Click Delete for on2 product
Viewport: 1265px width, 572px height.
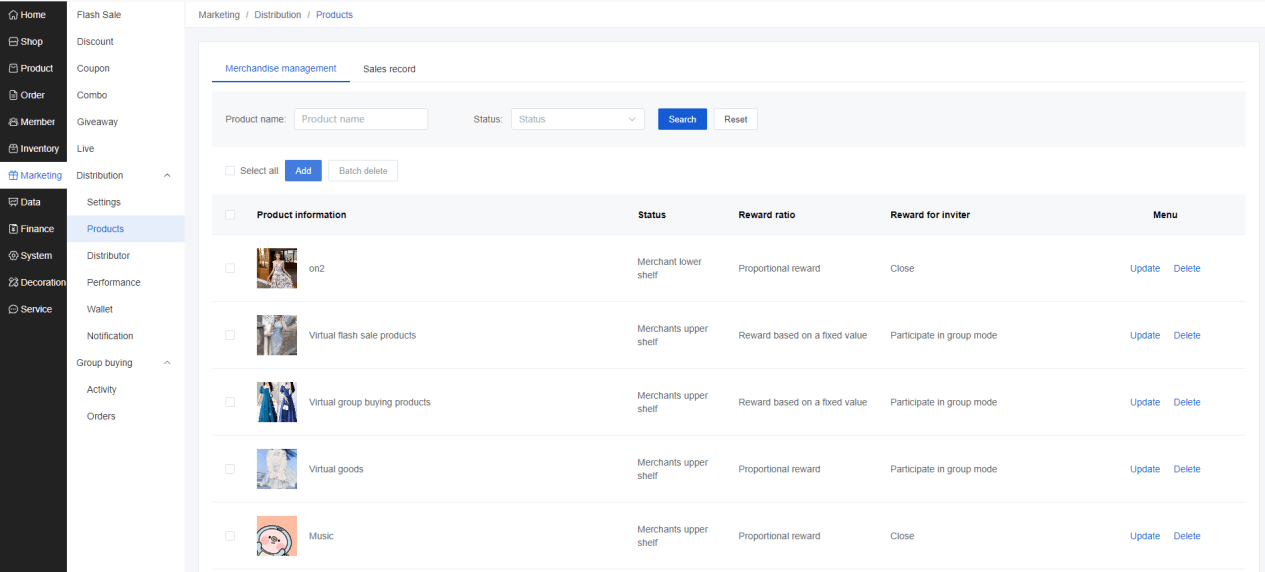(x=1187, y=268)
